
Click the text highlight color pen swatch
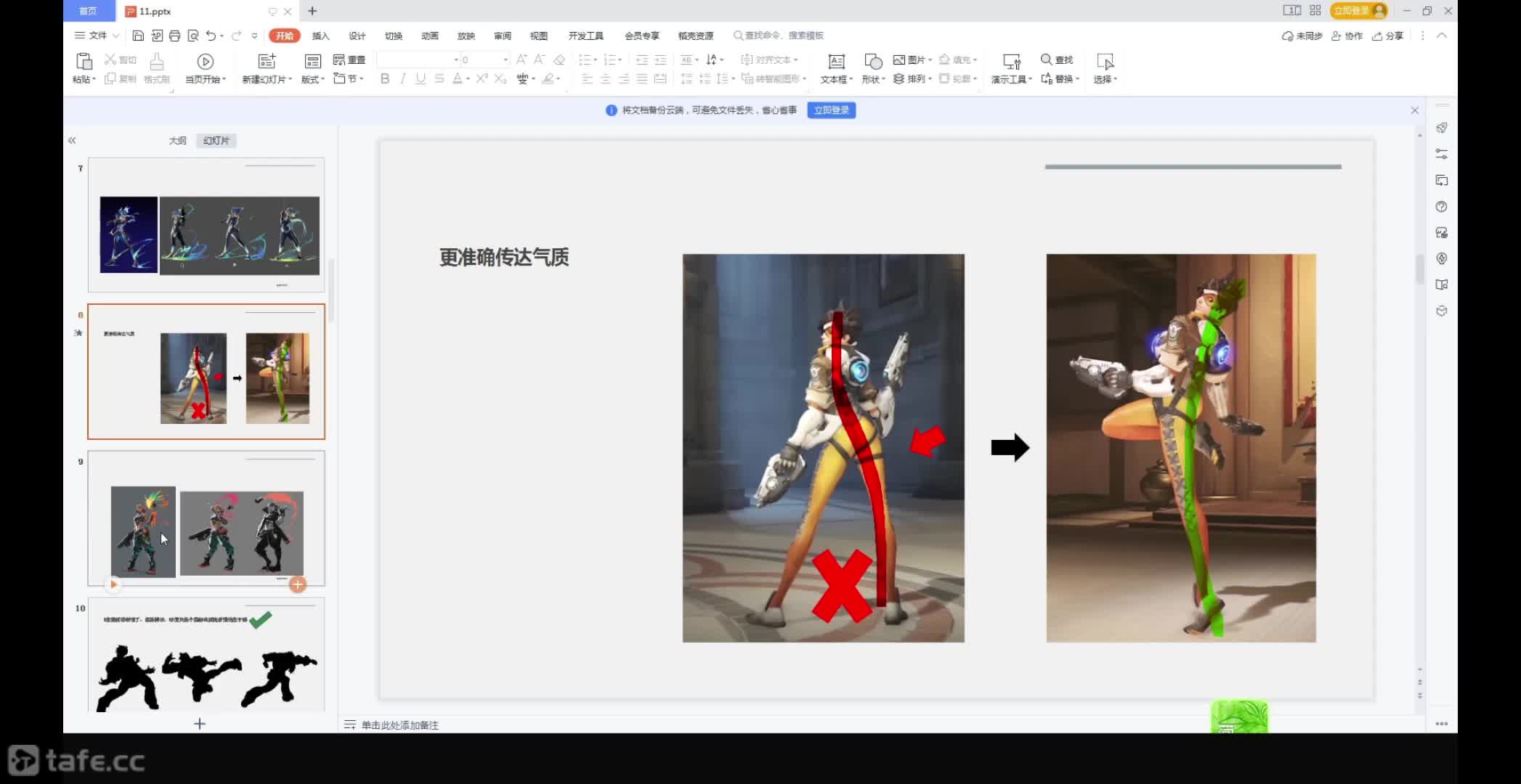coord(548,78)
